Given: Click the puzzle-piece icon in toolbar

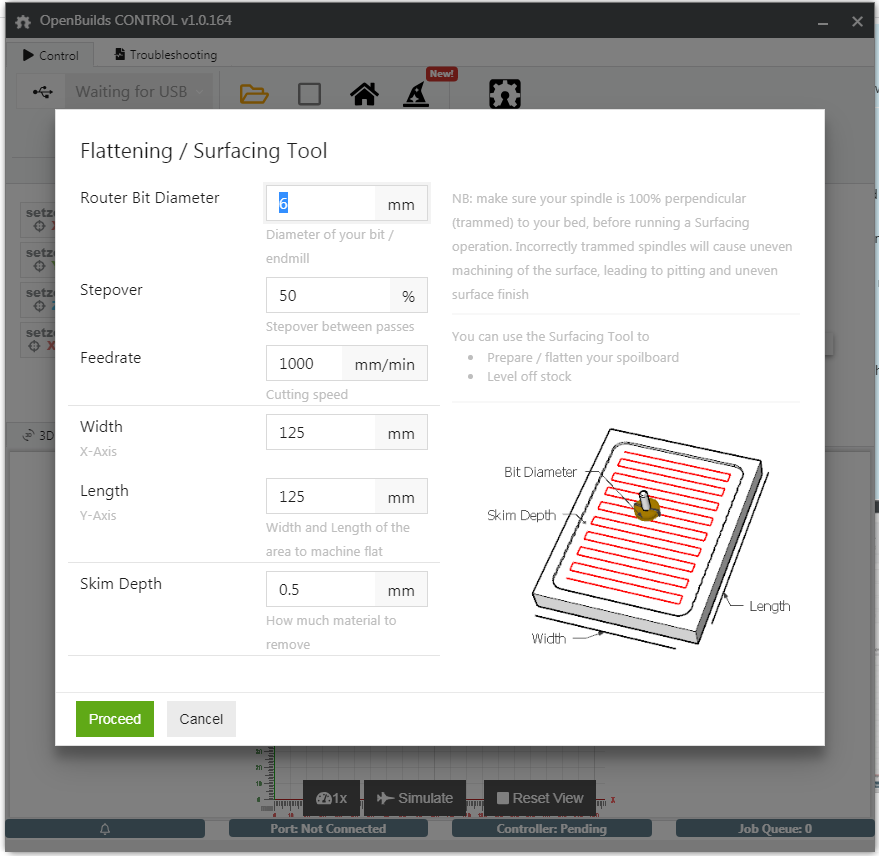Looking at the screenshot, I should (505, 94).
